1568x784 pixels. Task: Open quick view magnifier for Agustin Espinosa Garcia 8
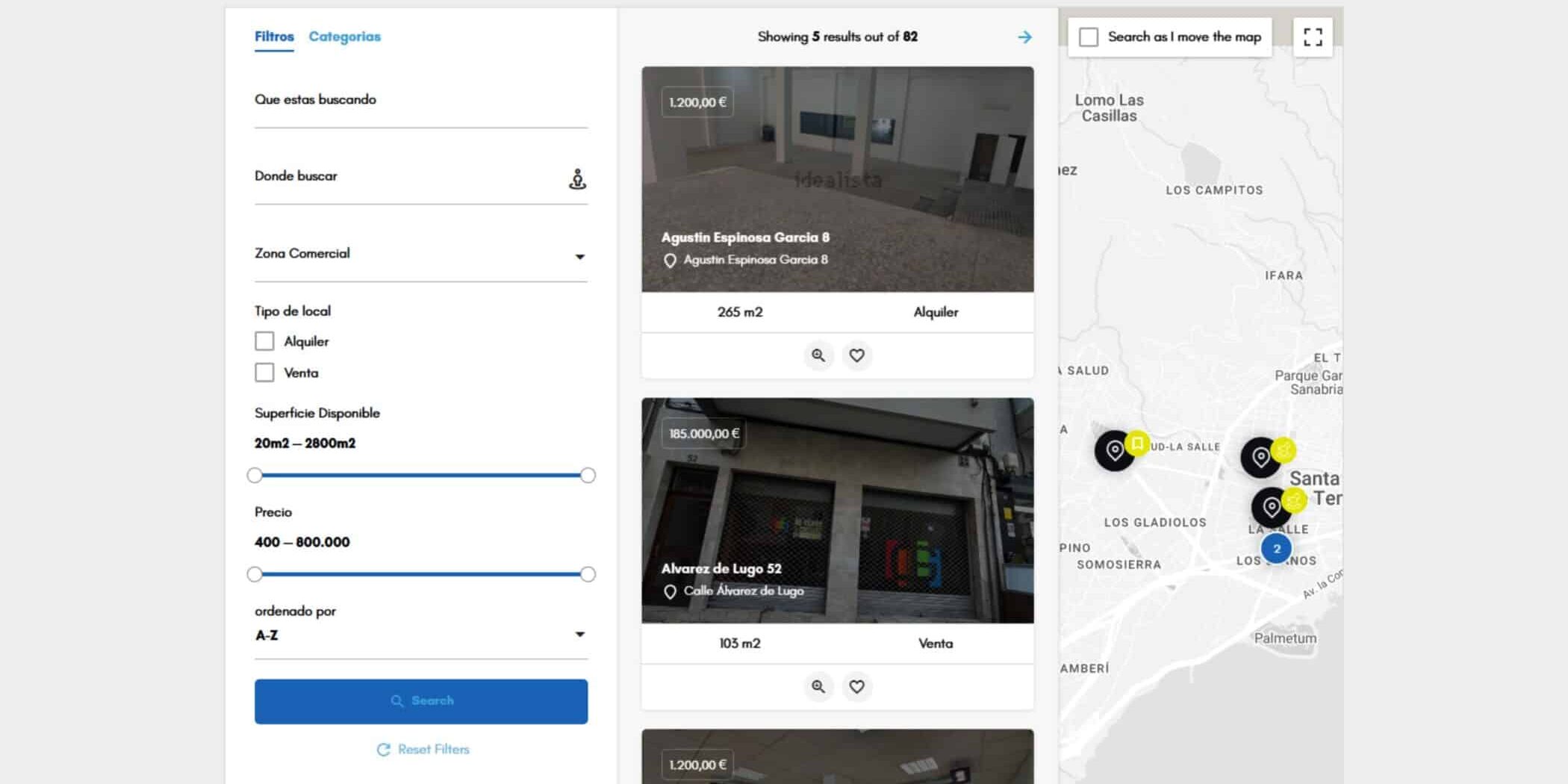818,355
